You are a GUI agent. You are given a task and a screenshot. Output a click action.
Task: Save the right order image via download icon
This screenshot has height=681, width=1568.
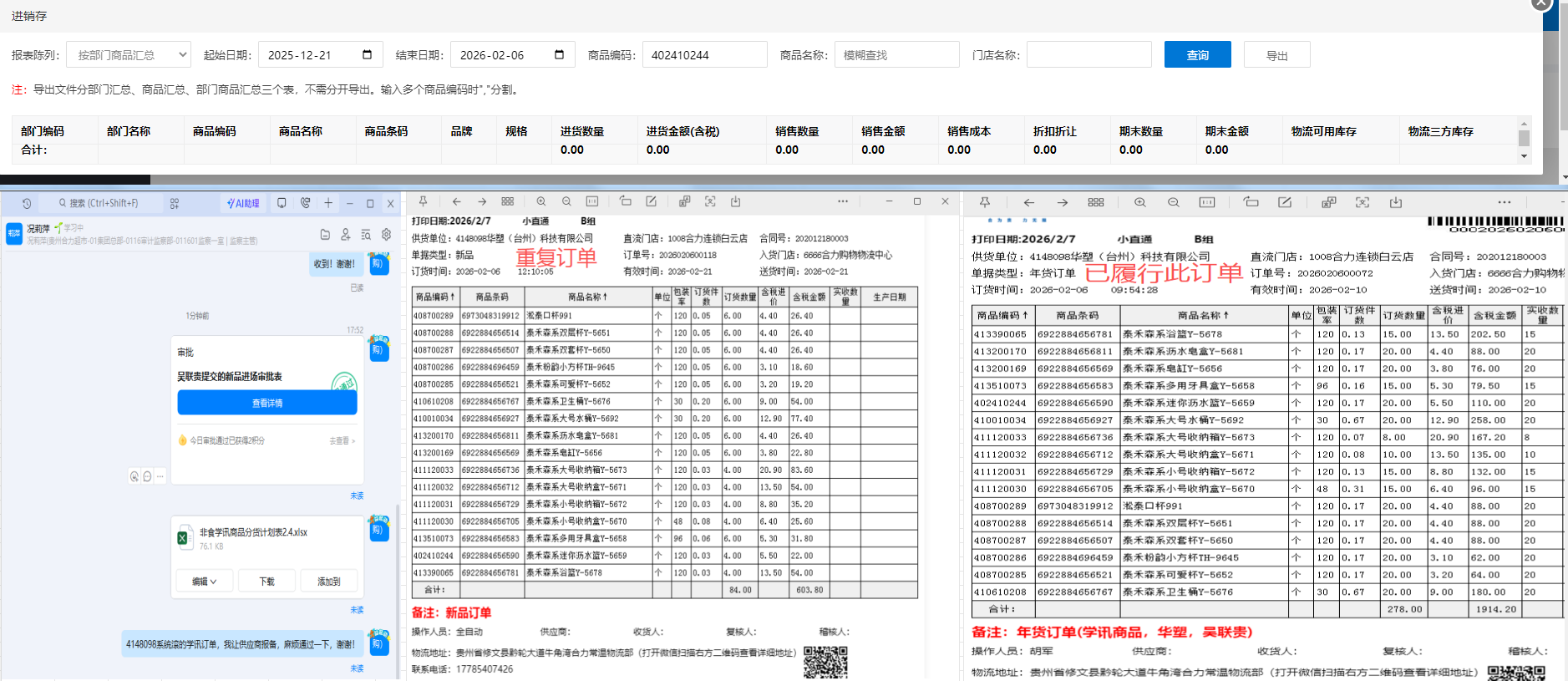point(1395,202)
